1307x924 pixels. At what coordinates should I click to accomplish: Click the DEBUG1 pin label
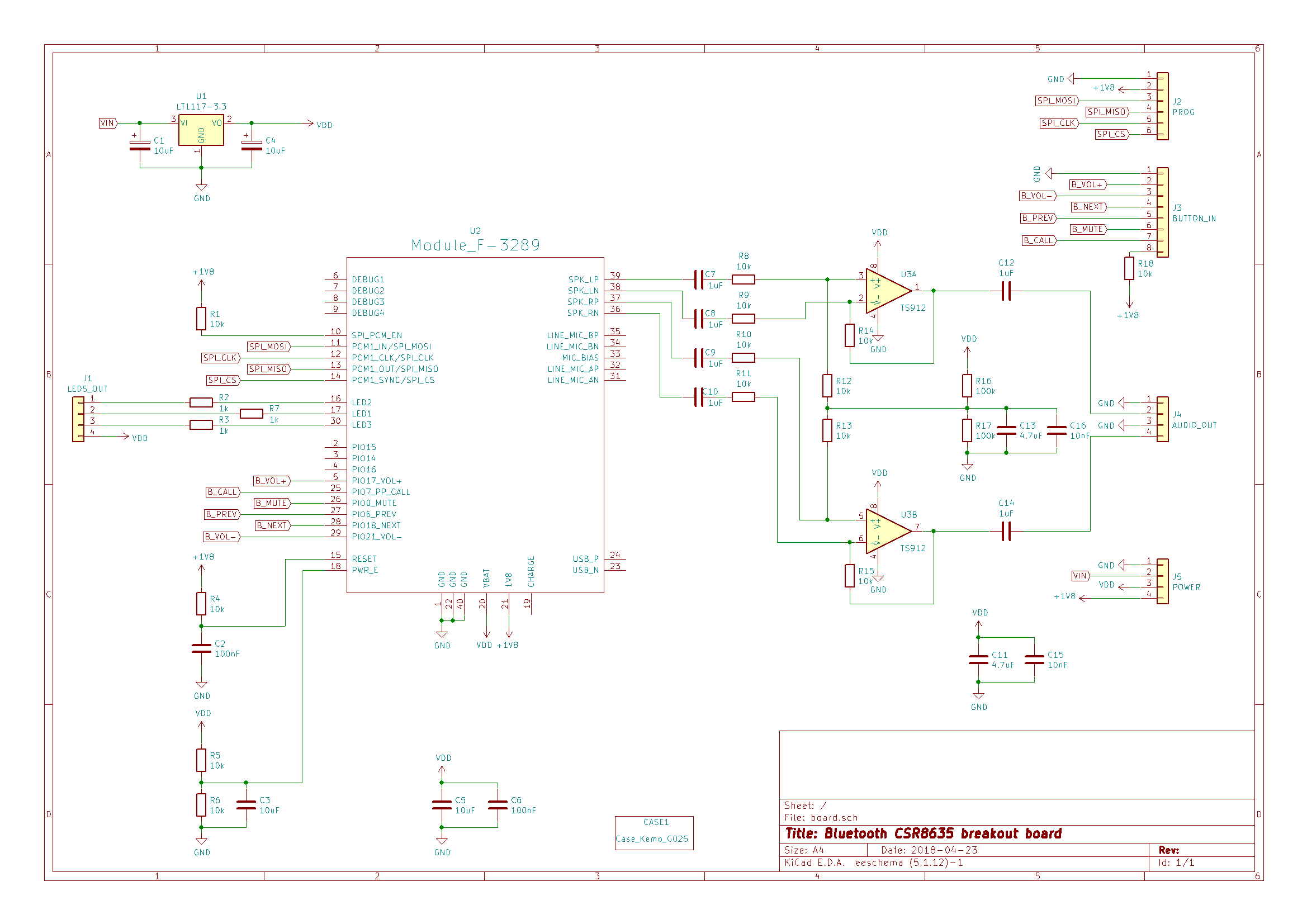coord(368,280)
